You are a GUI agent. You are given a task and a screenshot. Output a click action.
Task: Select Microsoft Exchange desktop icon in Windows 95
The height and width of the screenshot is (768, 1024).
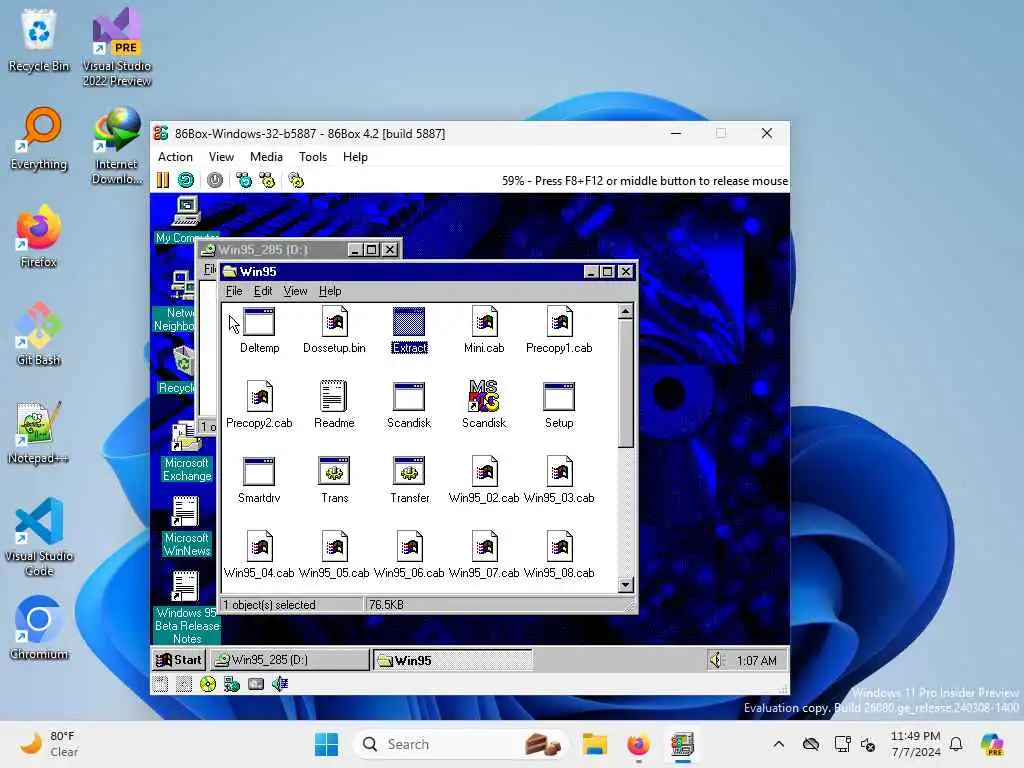[187, 451]
